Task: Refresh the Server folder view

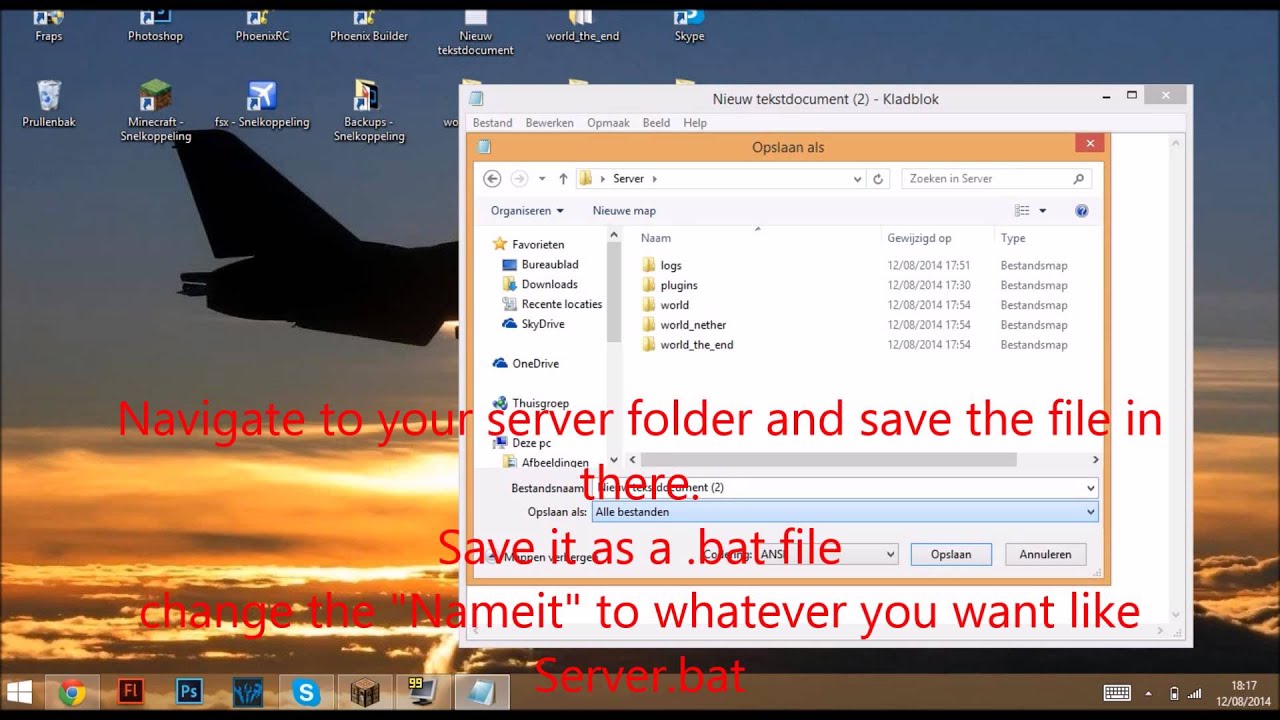Action: pos(878,179)
